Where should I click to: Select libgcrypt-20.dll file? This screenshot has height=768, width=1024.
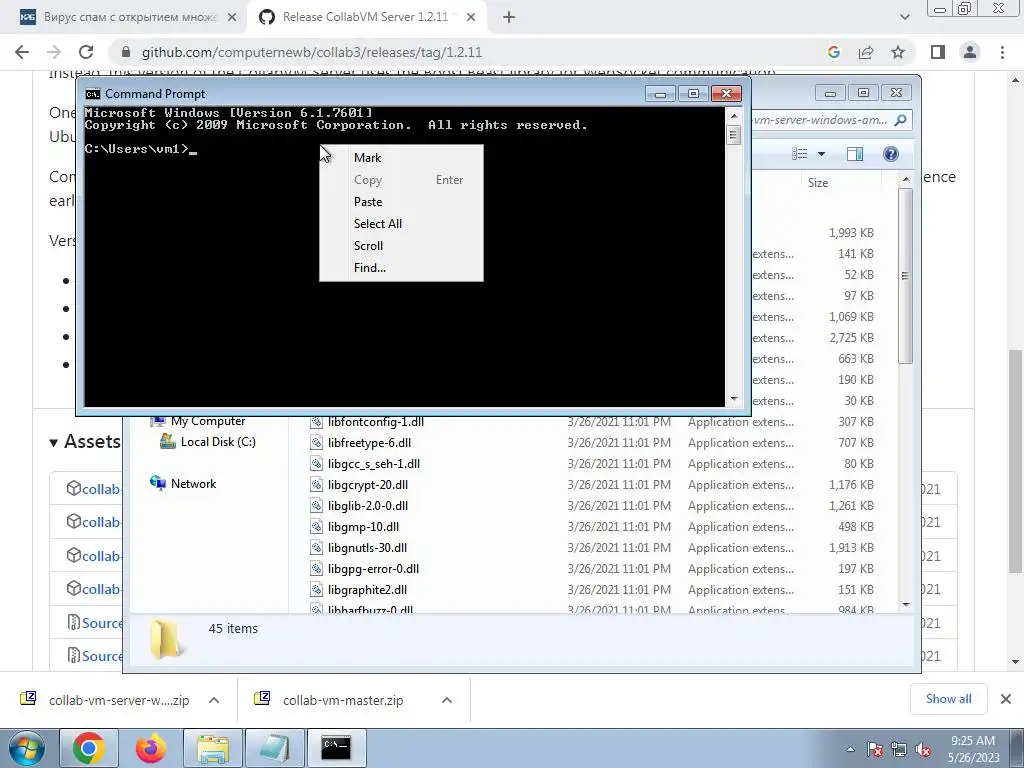click(x=368, y=485)
